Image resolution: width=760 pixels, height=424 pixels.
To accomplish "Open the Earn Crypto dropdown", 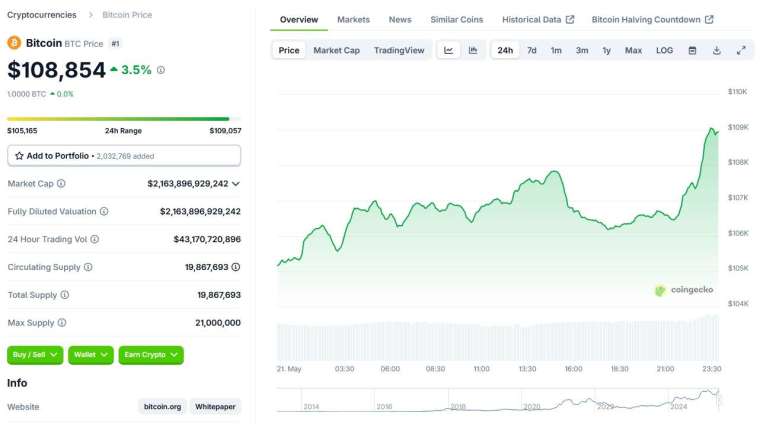I will (x=151, y=355).
